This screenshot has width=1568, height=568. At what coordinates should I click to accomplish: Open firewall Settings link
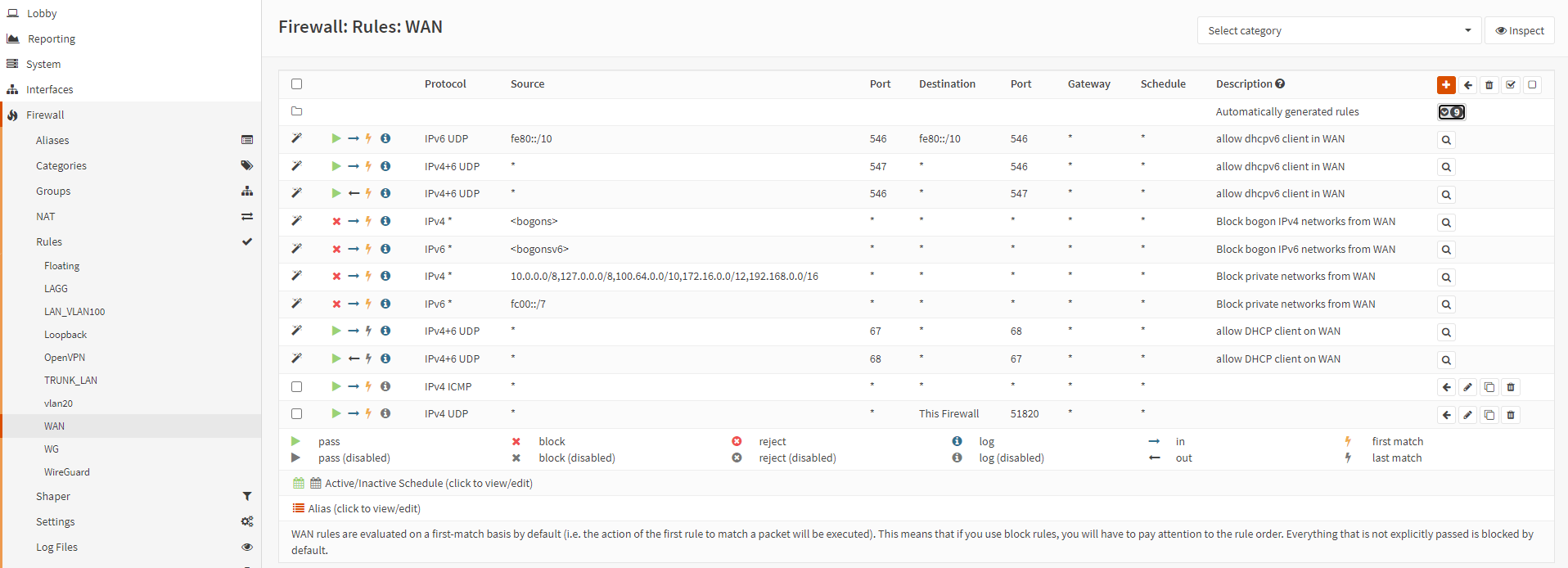tap(56, 521)
